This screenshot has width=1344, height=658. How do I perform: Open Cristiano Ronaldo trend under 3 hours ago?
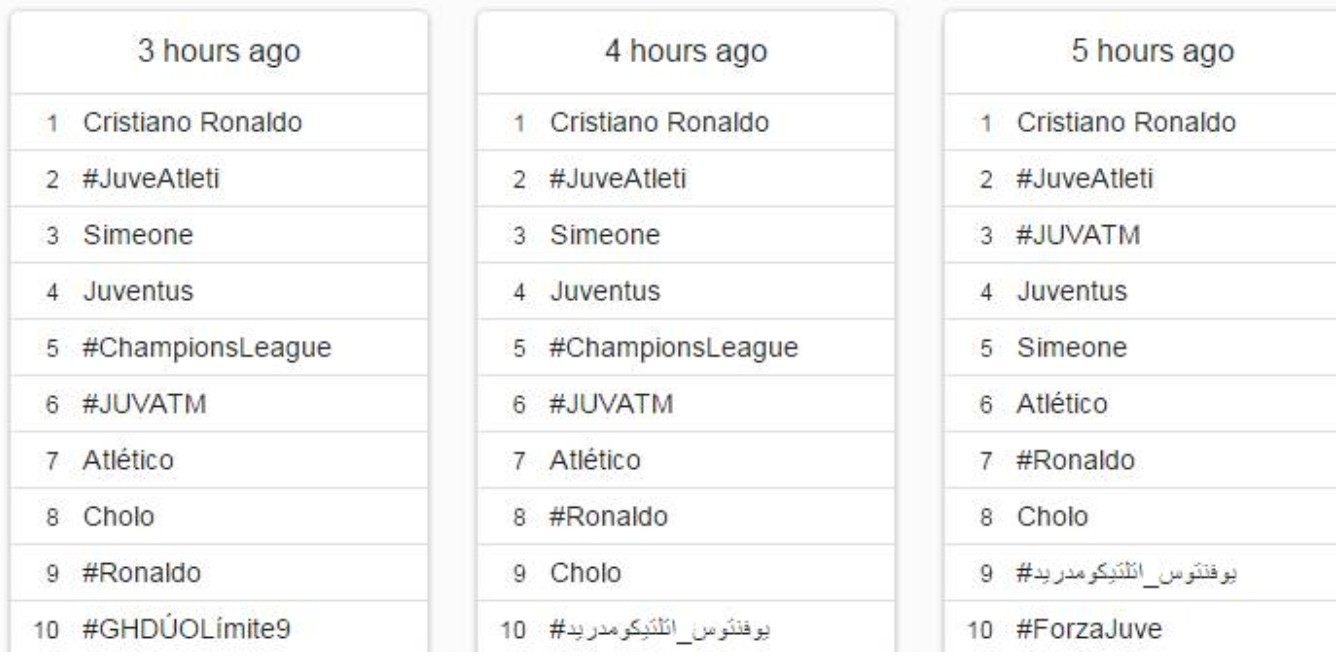pyautogui.click(x=193, y=122)
